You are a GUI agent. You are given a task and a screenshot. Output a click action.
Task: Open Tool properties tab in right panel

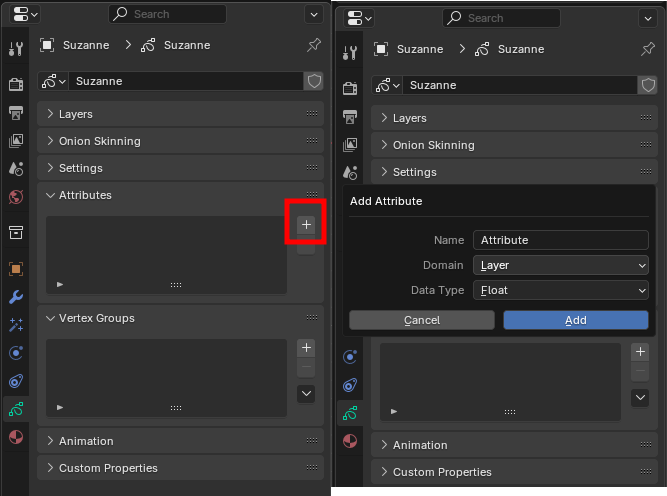350,53
